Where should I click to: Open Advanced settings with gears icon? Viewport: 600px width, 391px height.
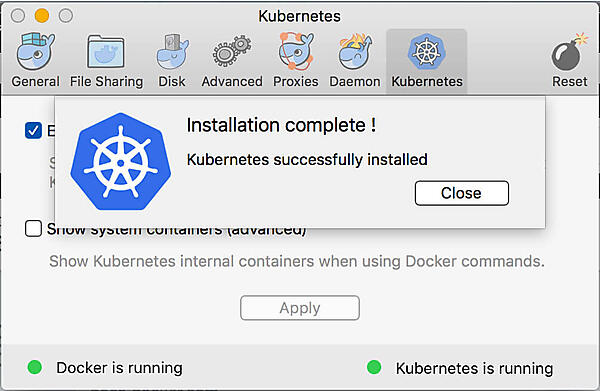coord(232,60)
